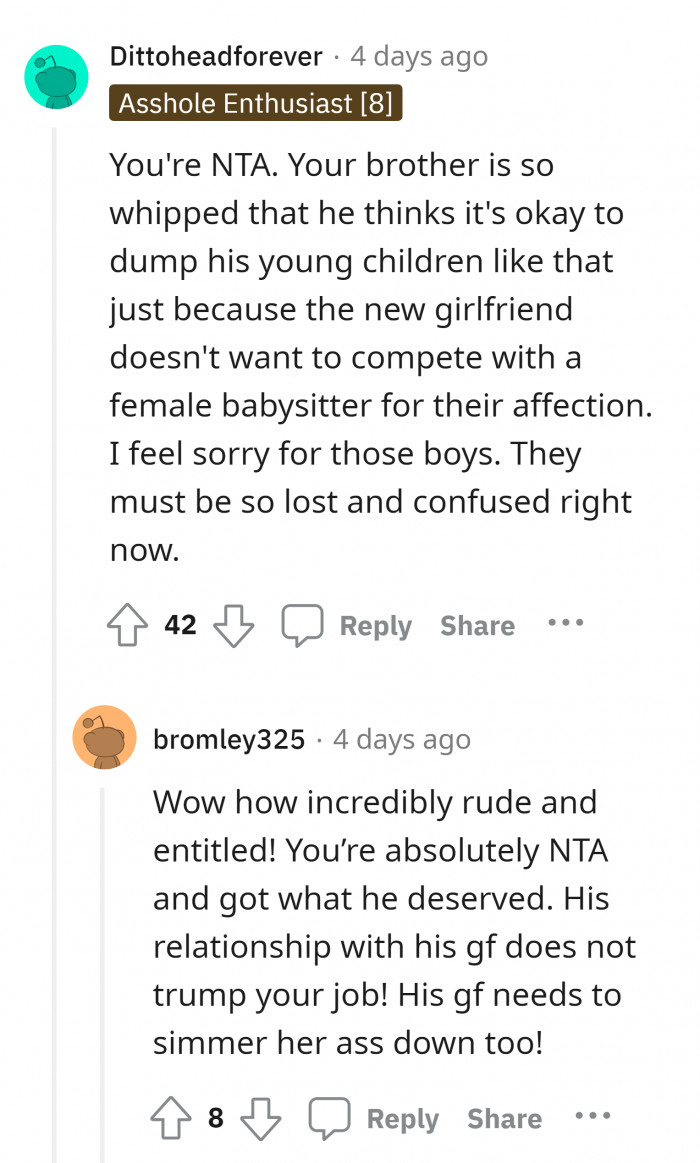Open bromley325's username link
This screenshot has width=700, height=1163.
229,739
